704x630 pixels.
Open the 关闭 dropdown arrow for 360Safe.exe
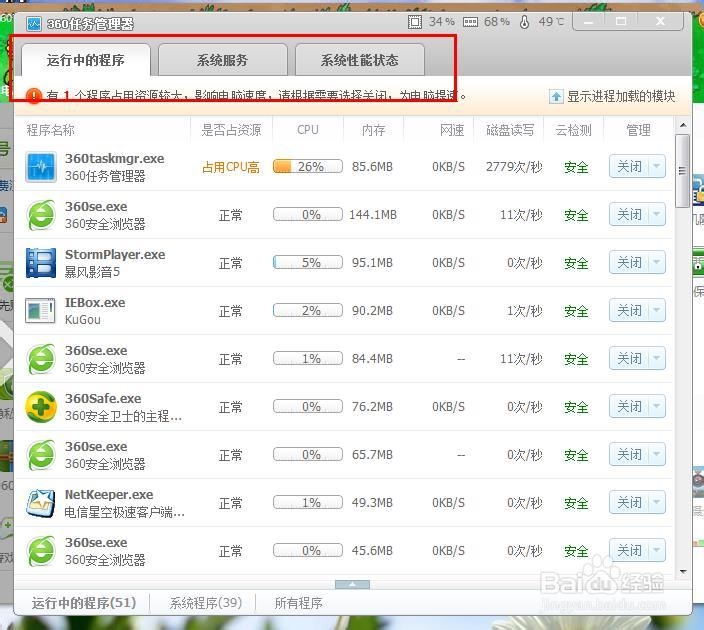(657, 406)
